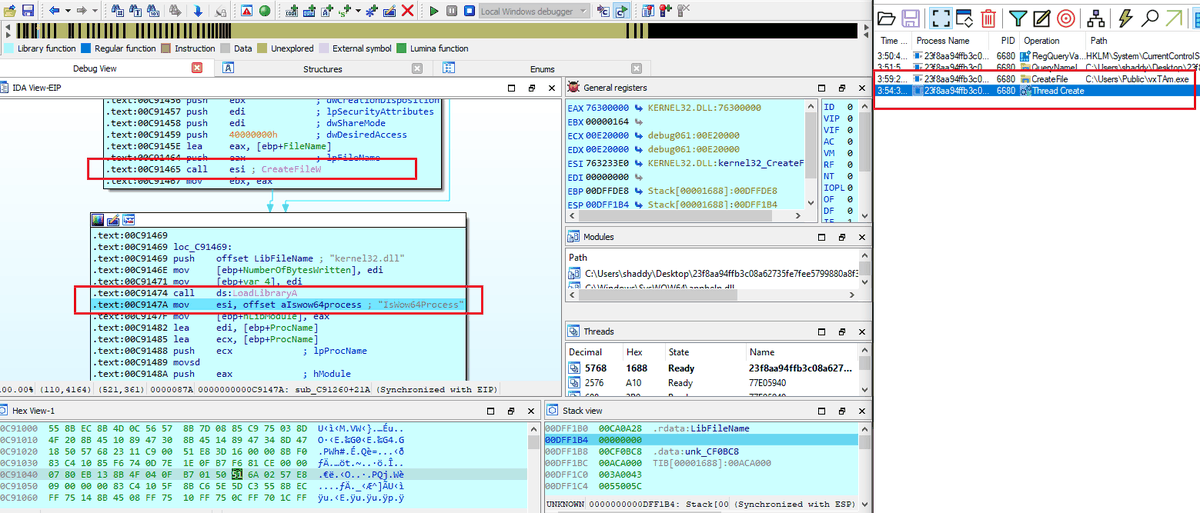Screen dimensions: 1200x513
Task: Switch to the Enums tab
Action: (x=543, y=68)
